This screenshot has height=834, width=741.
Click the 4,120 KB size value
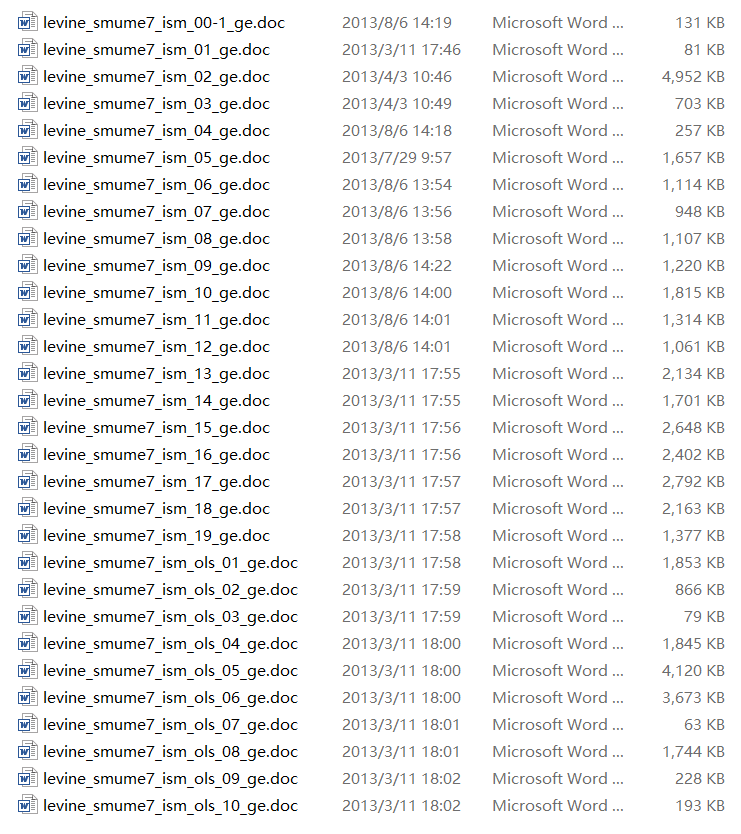click(693, 671)
